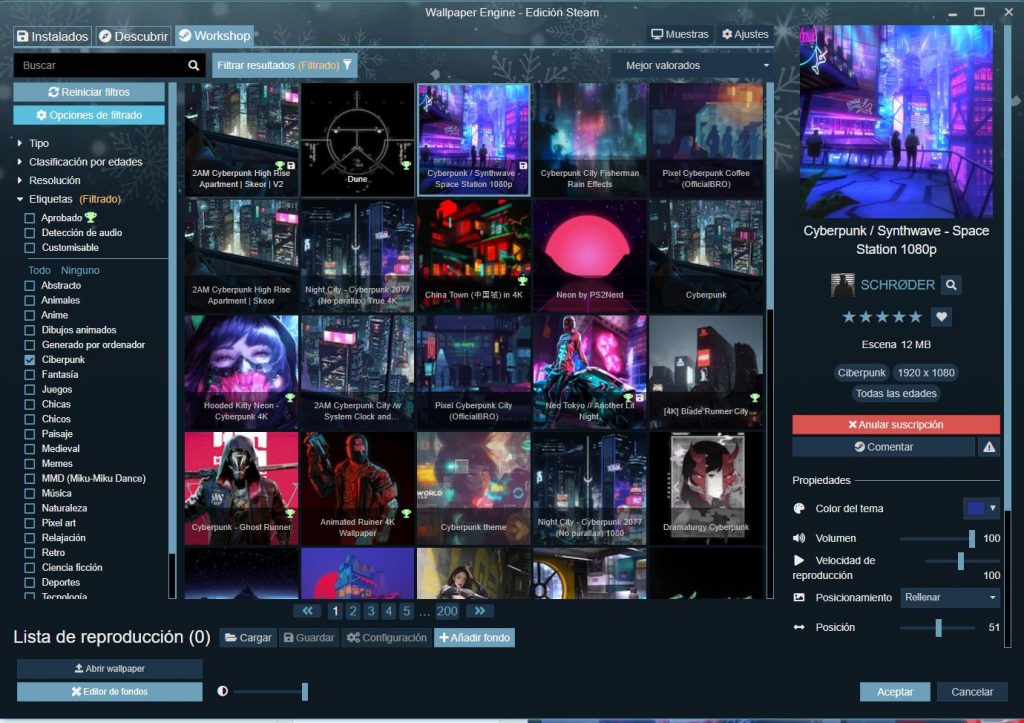
Task: Click Abrir wallpaper button
Action: coord(110,668)
